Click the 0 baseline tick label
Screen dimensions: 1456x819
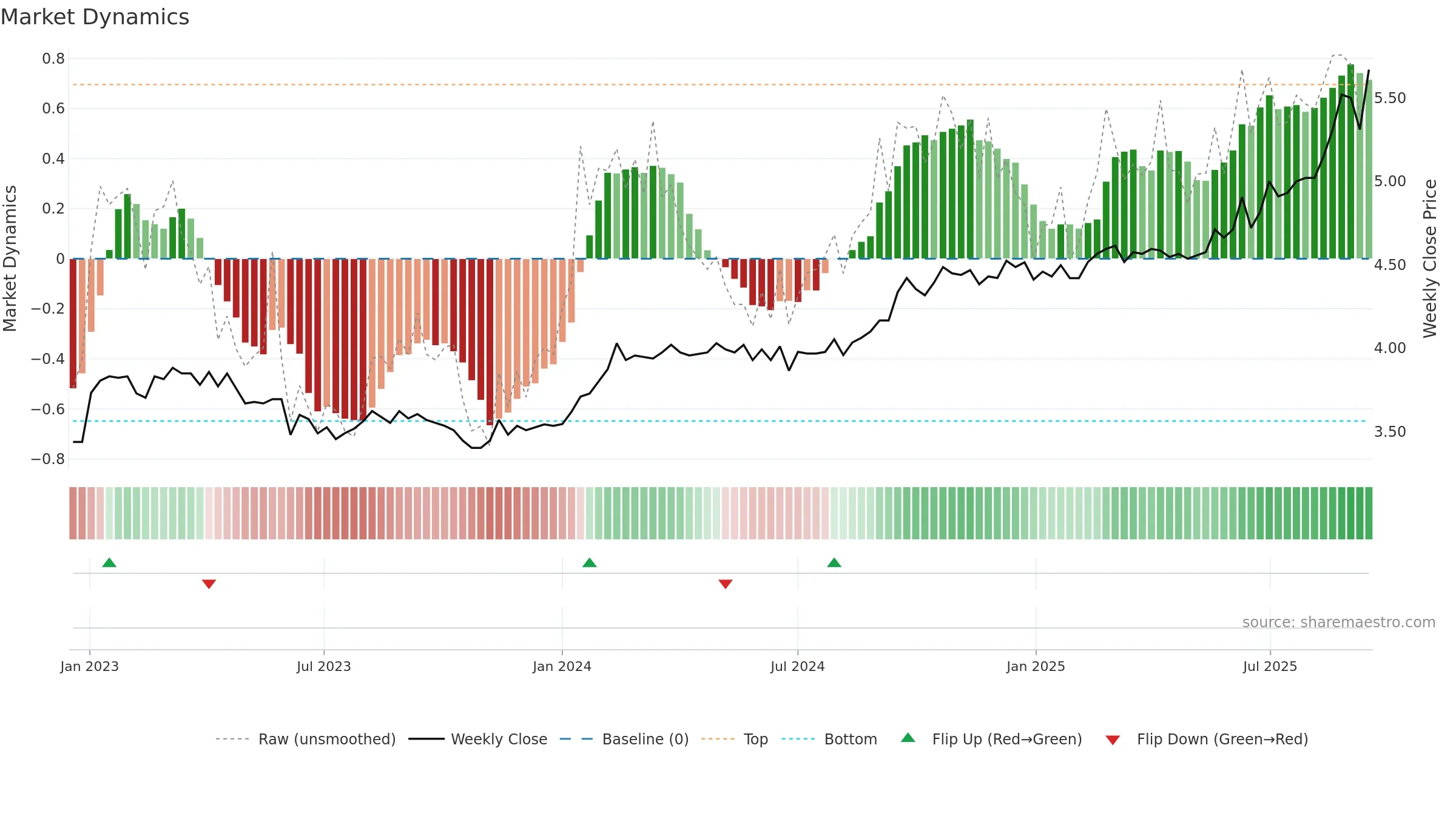point(60,259)
